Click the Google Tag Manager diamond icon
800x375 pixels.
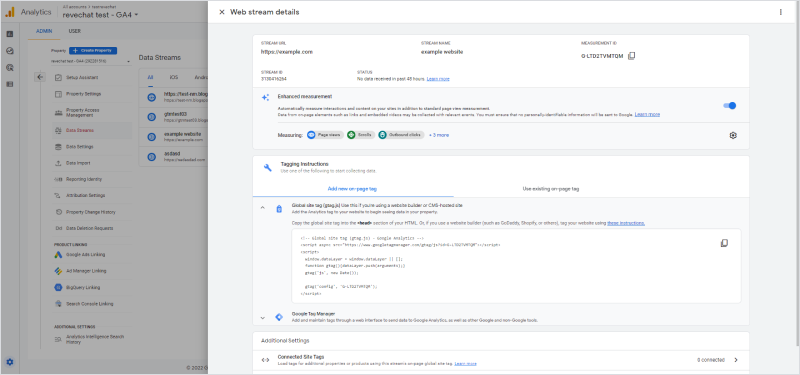pos(279,317)
